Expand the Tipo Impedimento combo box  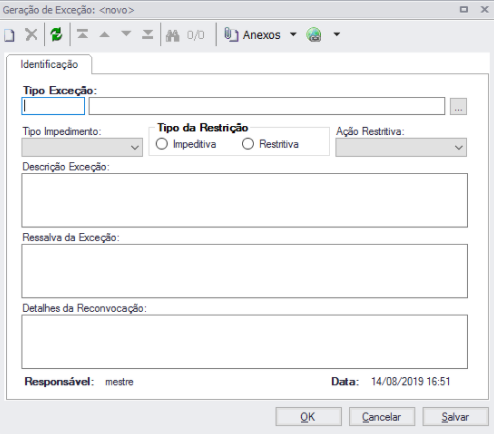point(82,147)
